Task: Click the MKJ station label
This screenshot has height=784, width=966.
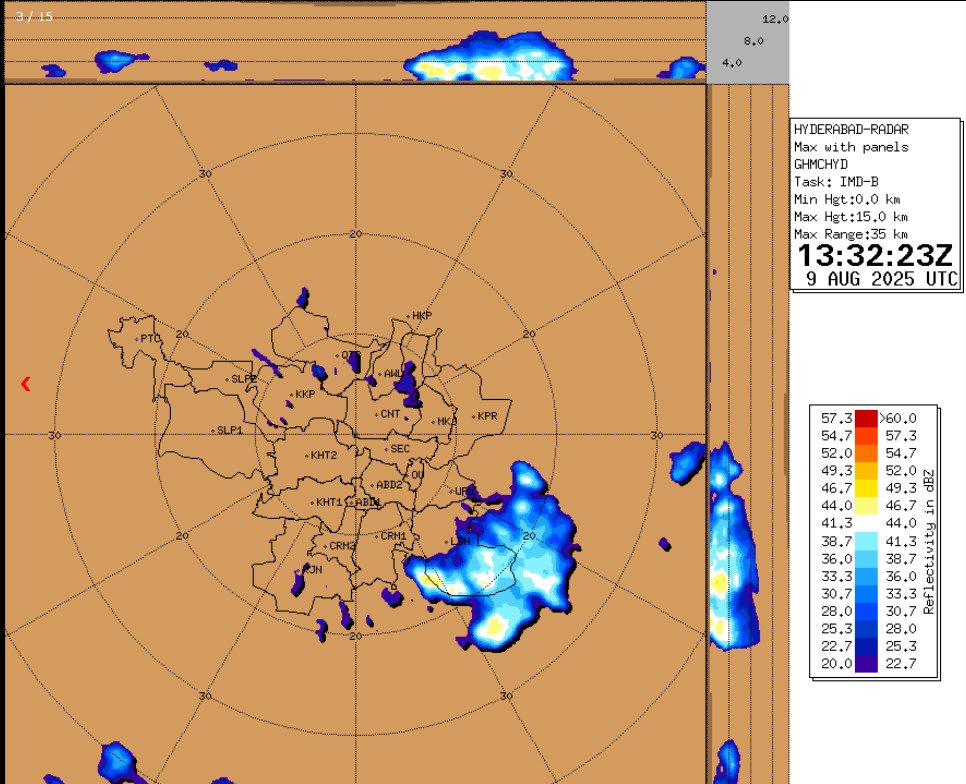Action: pos(446,422)
